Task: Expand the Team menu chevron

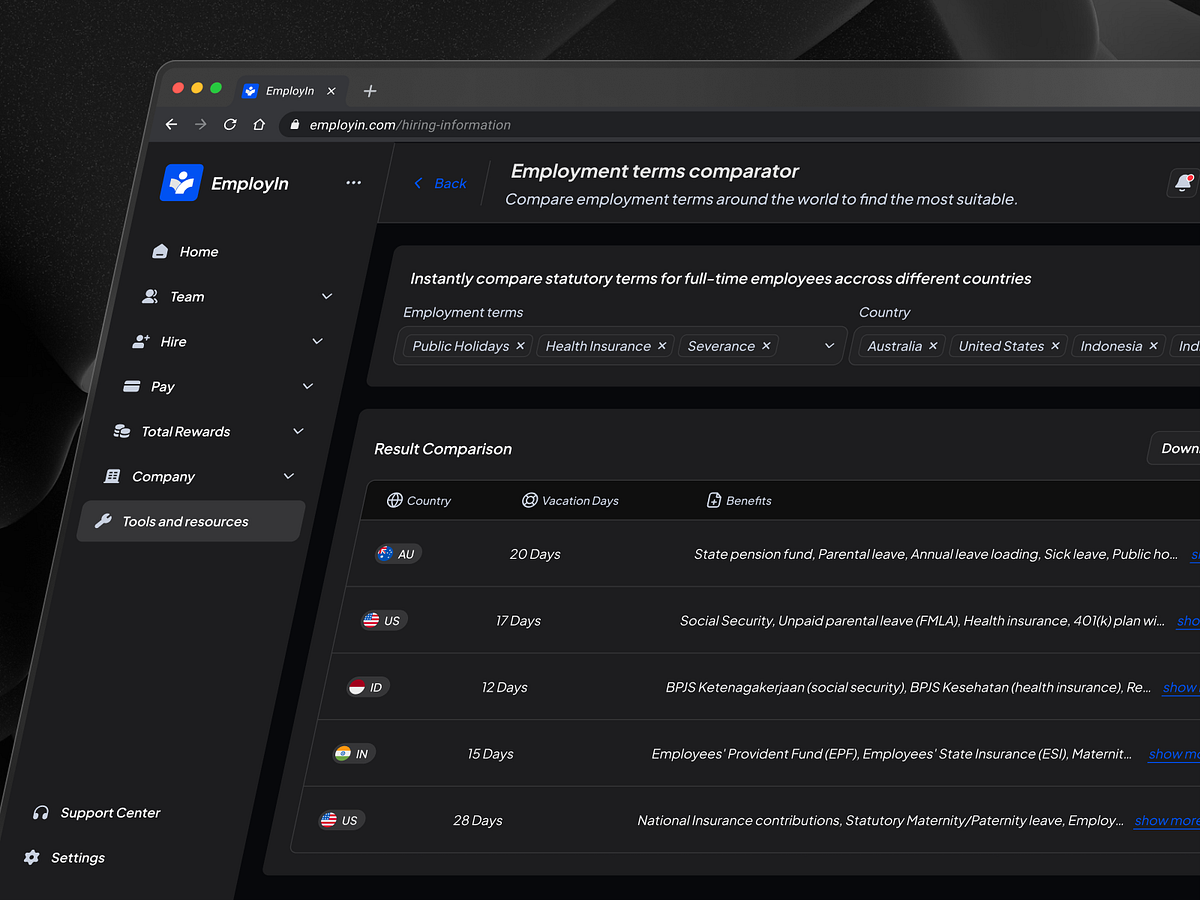Action: pyautogui.click(x=326, y=296)
